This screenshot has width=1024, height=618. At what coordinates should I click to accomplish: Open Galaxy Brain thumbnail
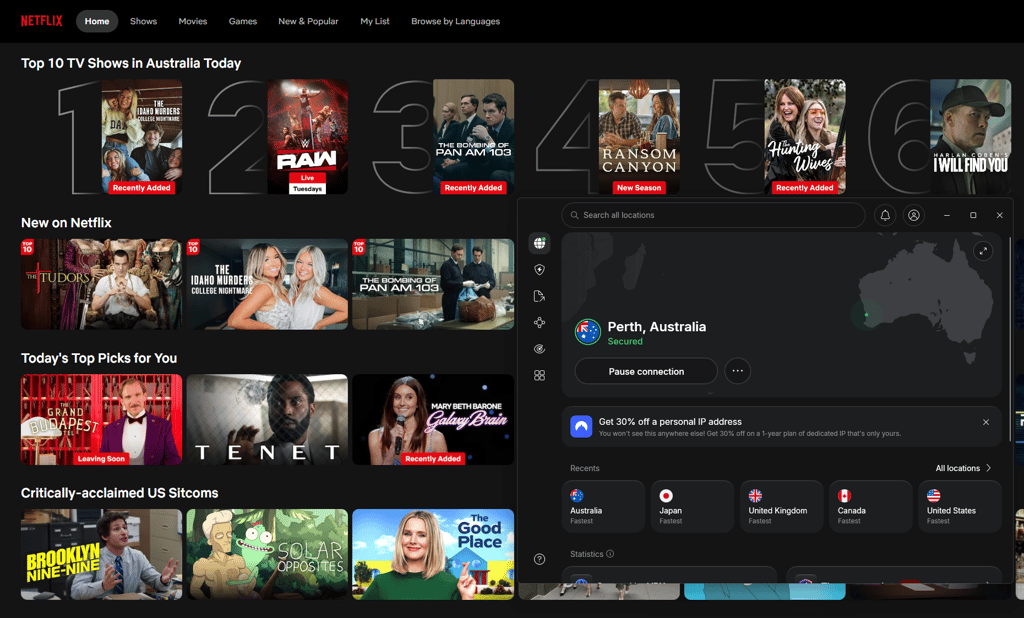click(x=433, y=419)
